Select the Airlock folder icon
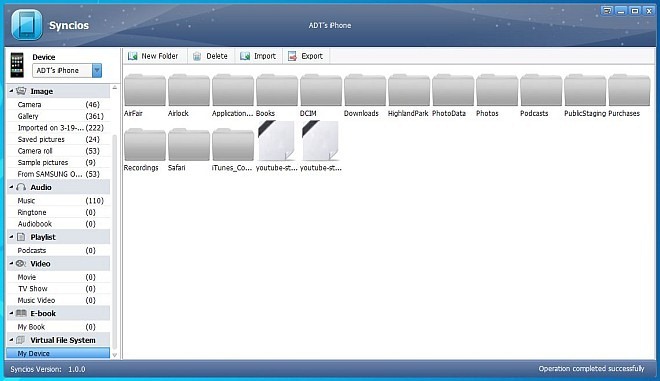This screenshot has height=381, width=660. coord(189,90)
